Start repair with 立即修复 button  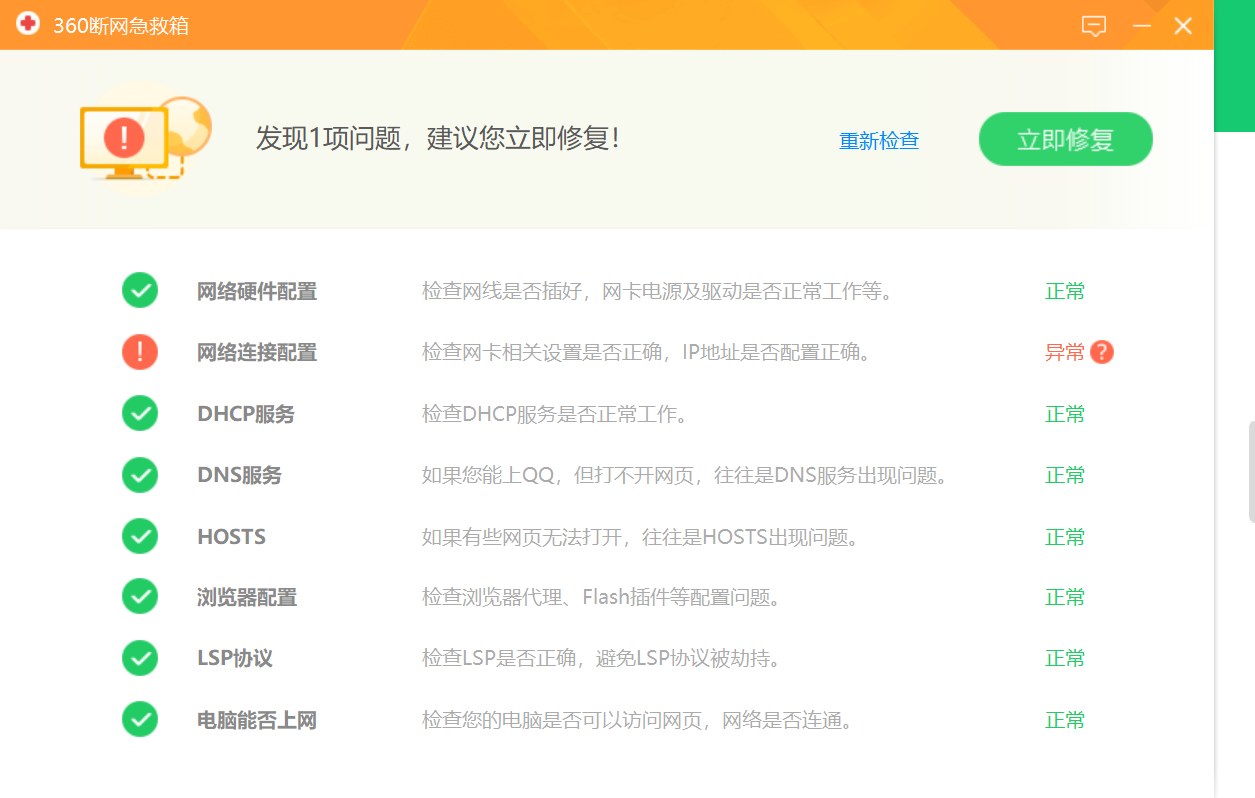pos(1066,139)
